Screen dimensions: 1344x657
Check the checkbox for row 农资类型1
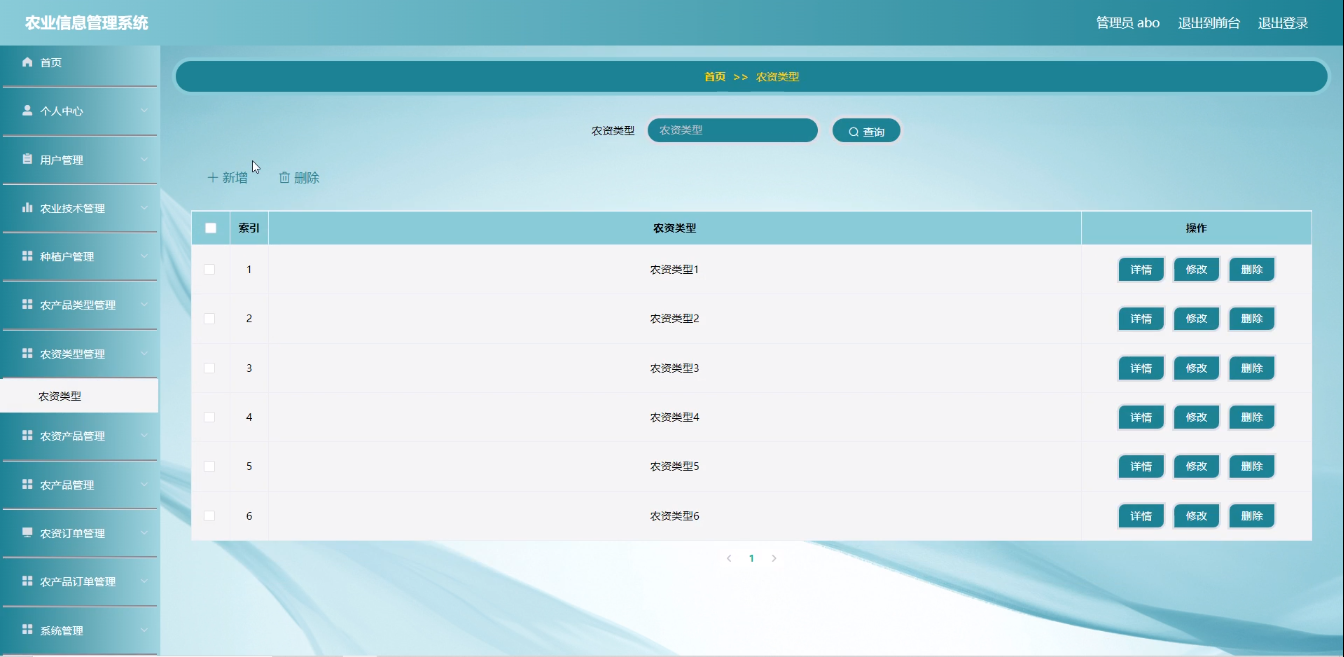pos(210,269)
